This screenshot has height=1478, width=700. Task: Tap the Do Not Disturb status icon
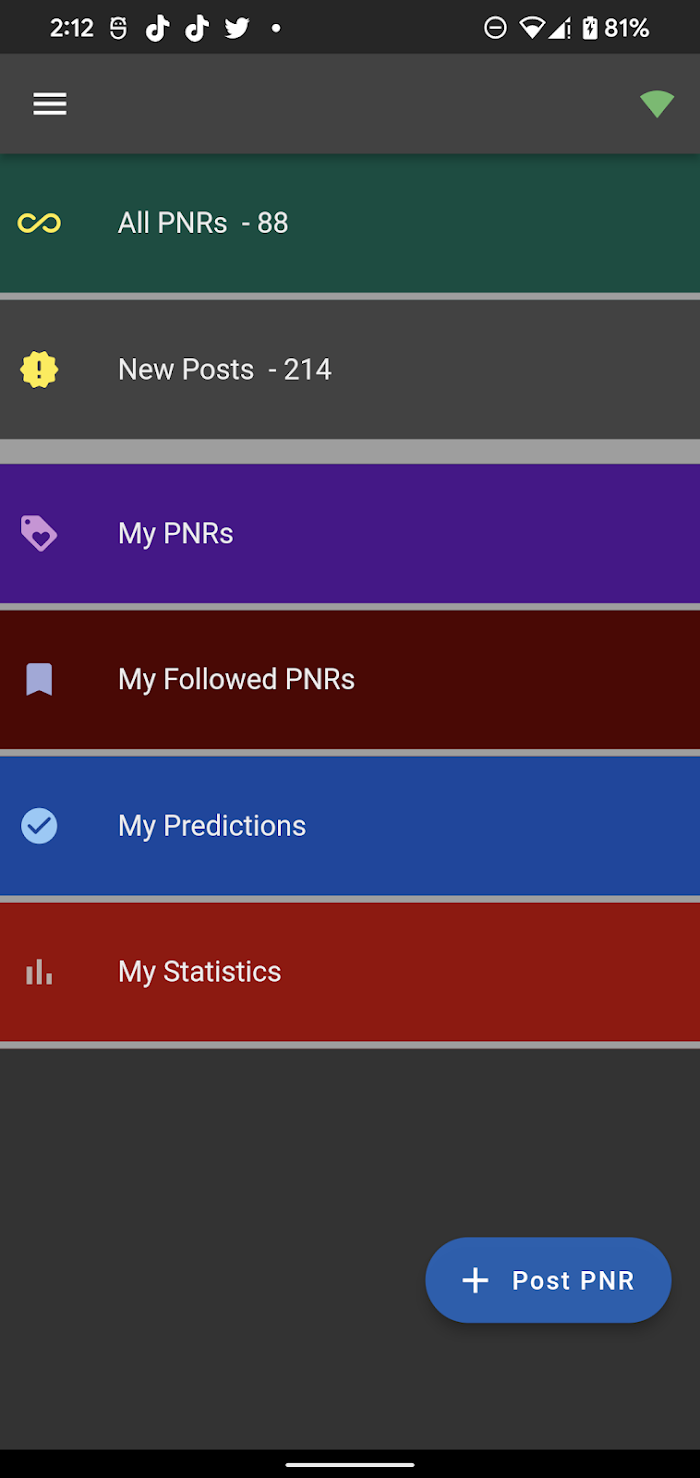point(495,28)
